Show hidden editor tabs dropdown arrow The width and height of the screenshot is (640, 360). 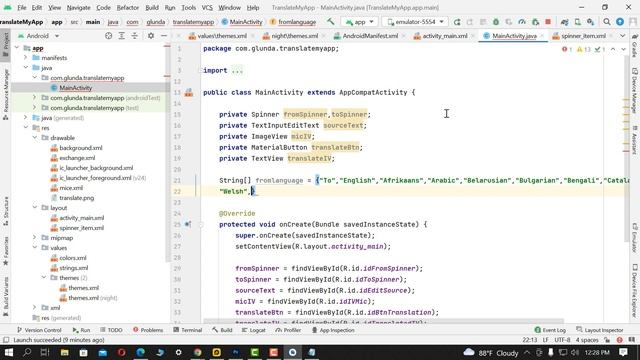pyautogui.click(x=622, y=36)
